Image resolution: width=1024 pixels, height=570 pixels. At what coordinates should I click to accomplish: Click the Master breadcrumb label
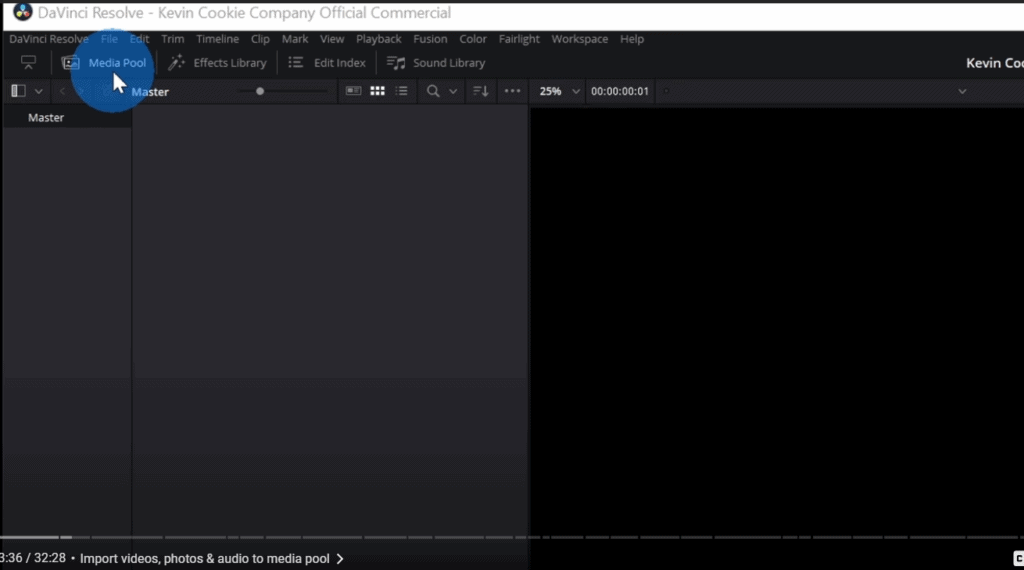[150, 92]
